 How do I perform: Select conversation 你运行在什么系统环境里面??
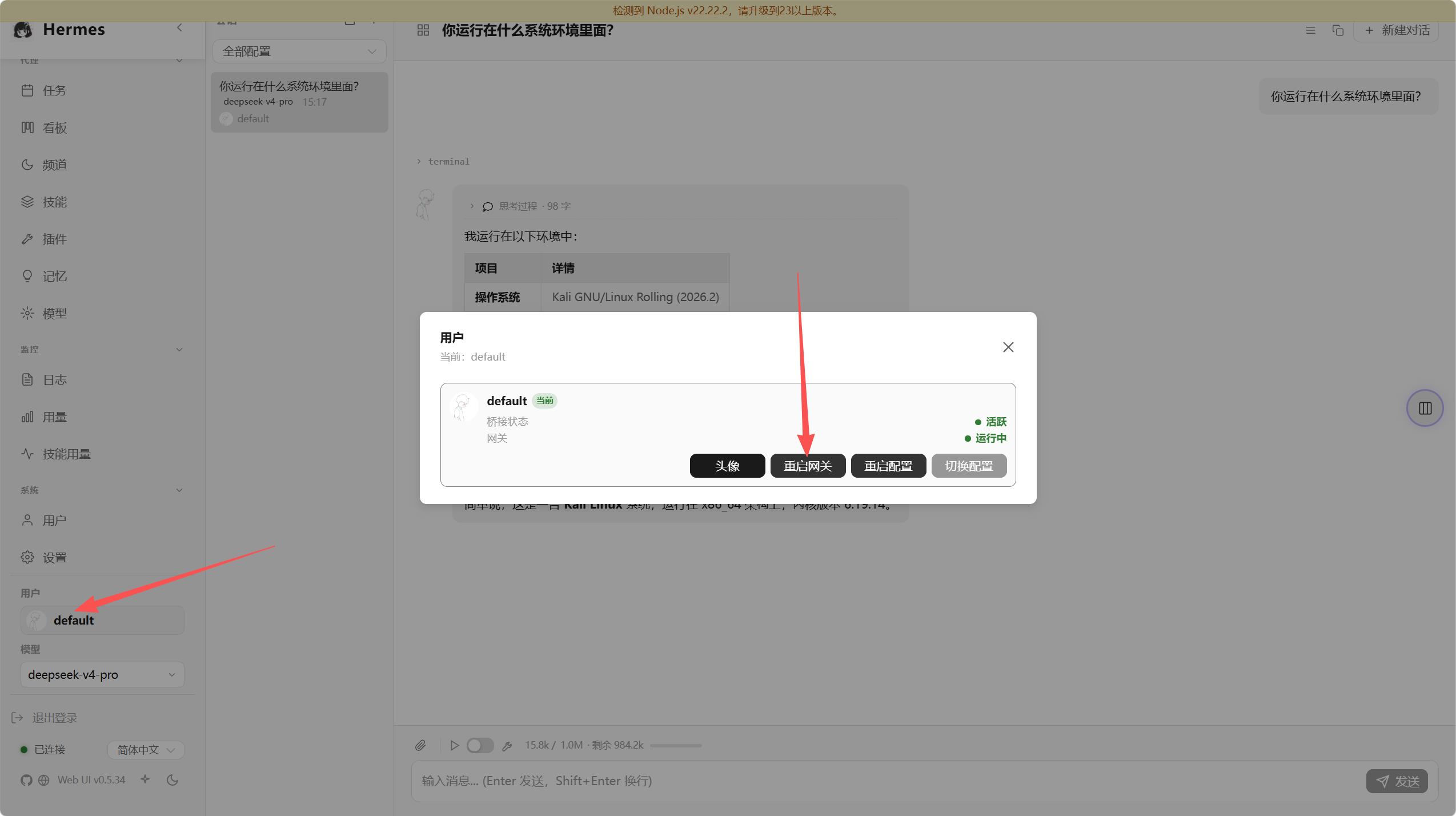point(299,102)
